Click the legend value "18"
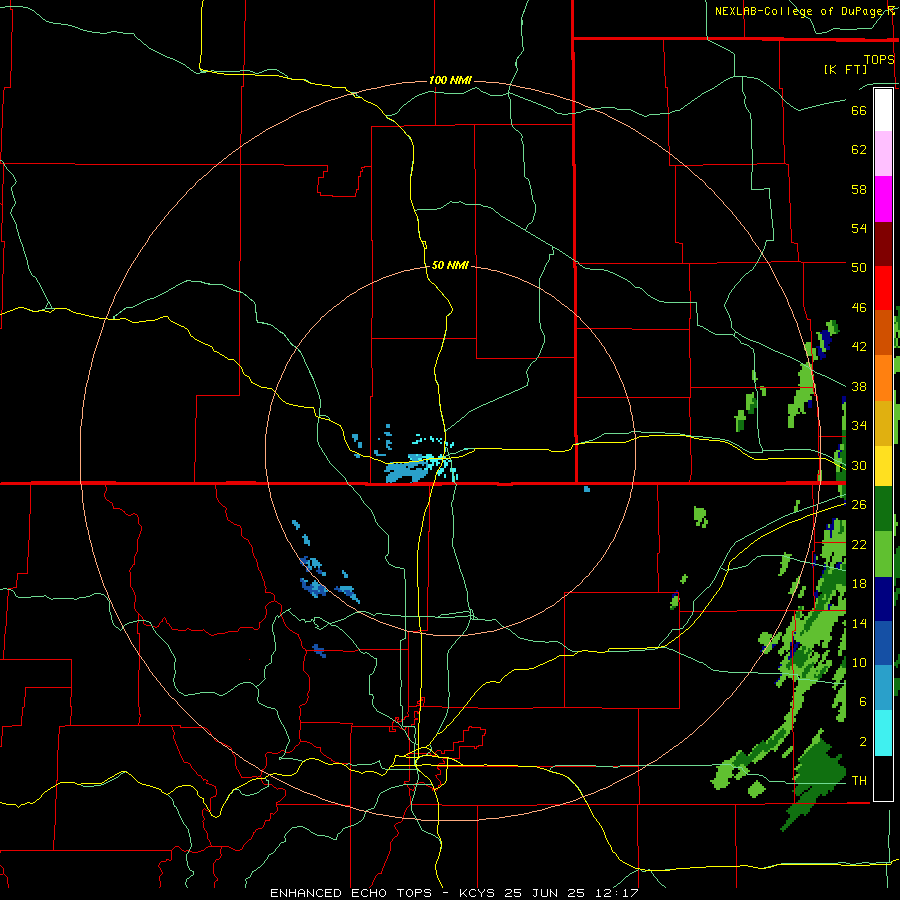This screenshot has width=900, height=900. click(x=859, y=584)
